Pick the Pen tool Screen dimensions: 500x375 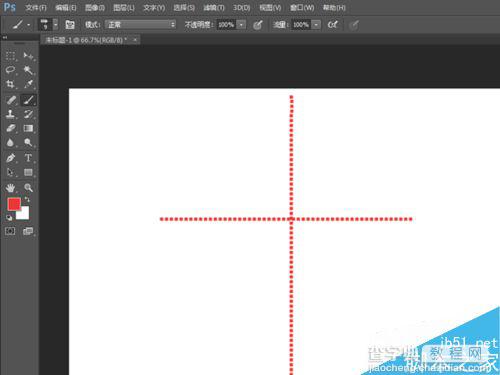[x=10, y=158]
